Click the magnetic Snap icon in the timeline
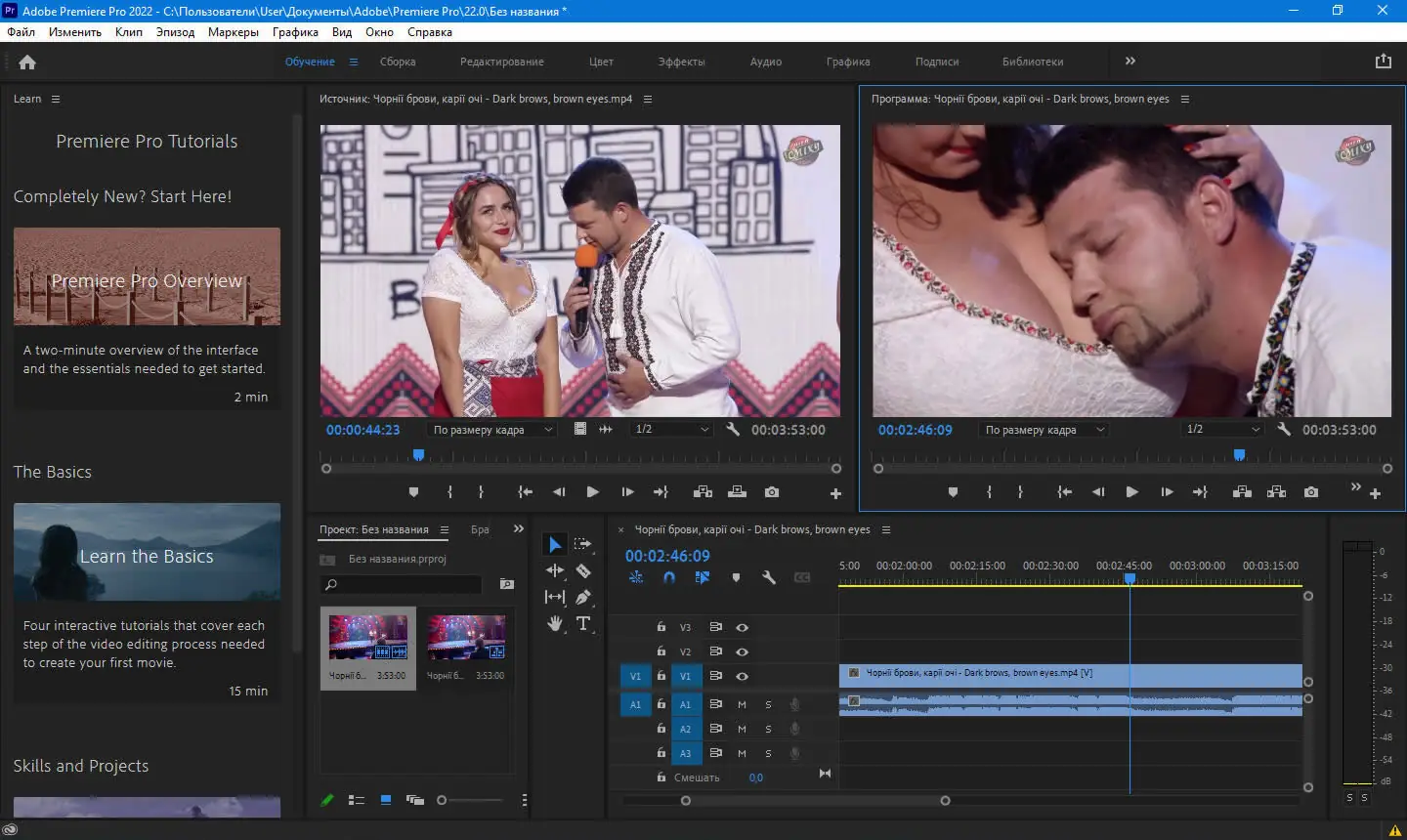Image resolution: width=1407 pixels, height=840 pixels. pyautogui.click(x=669, y=577)
